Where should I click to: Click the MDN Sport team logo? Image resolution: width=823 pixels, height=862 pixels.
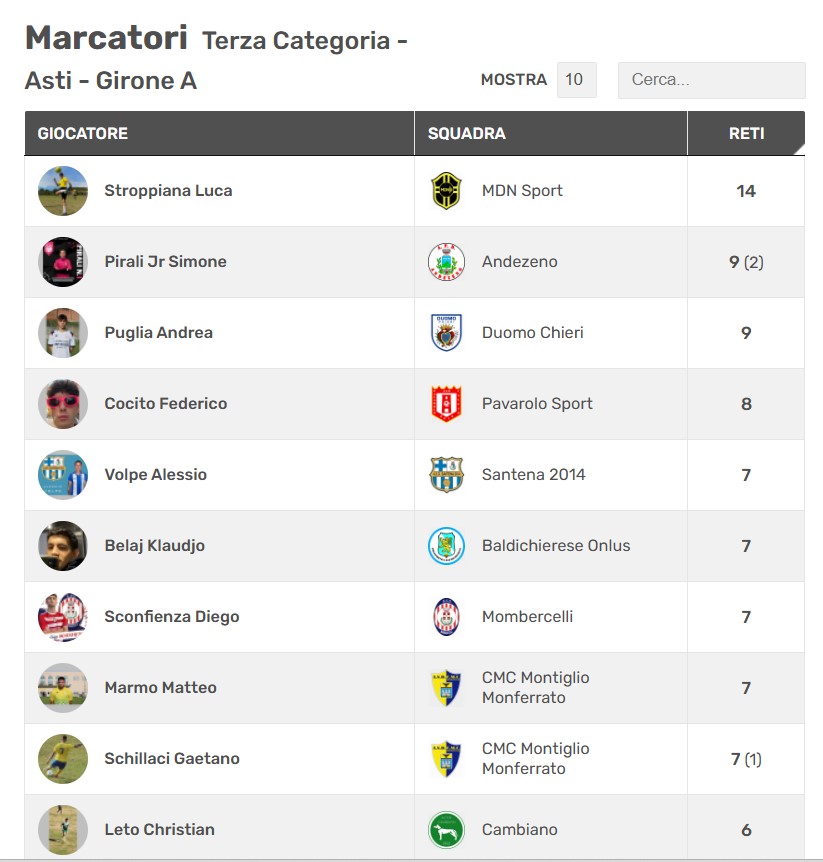coord(446,191)
